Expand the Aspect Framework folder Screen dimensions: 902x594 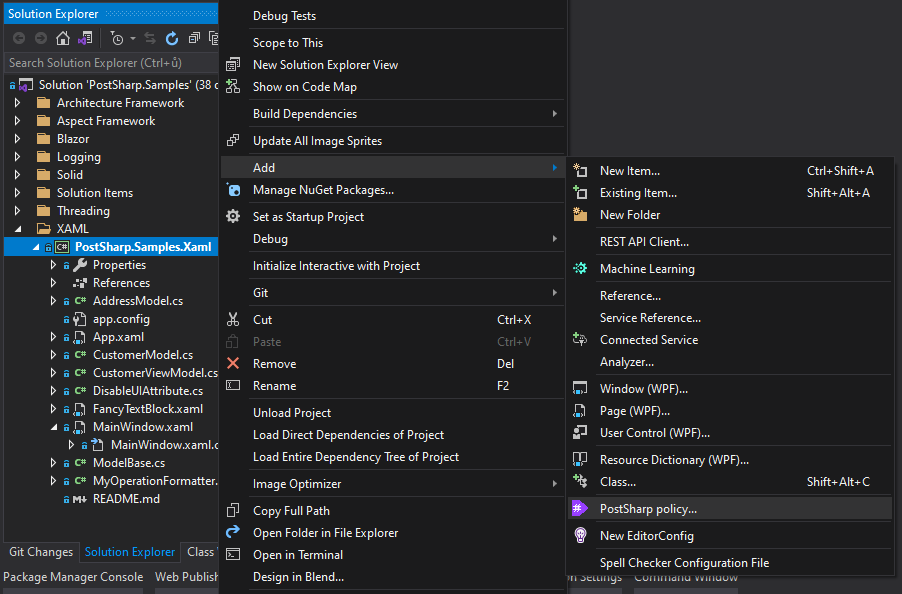coord(17,121)
